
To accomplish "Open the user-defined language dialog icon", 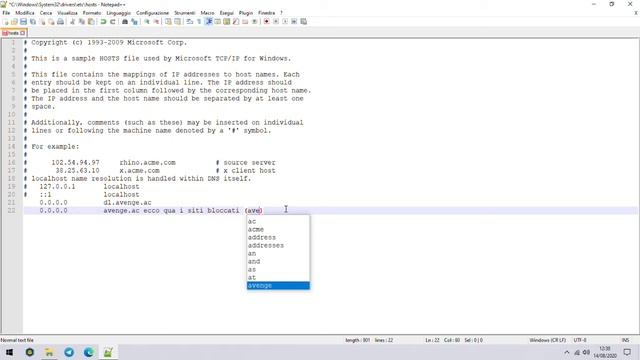I will [218, 22].
